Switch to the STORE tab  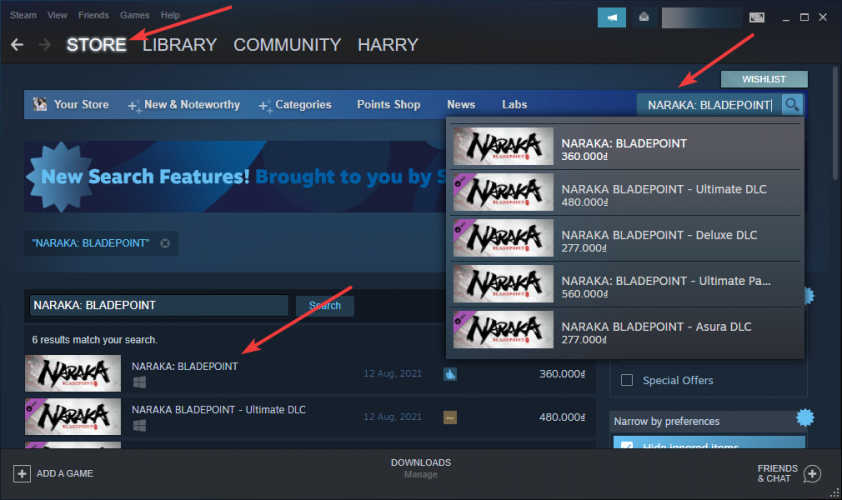point(96,45)
